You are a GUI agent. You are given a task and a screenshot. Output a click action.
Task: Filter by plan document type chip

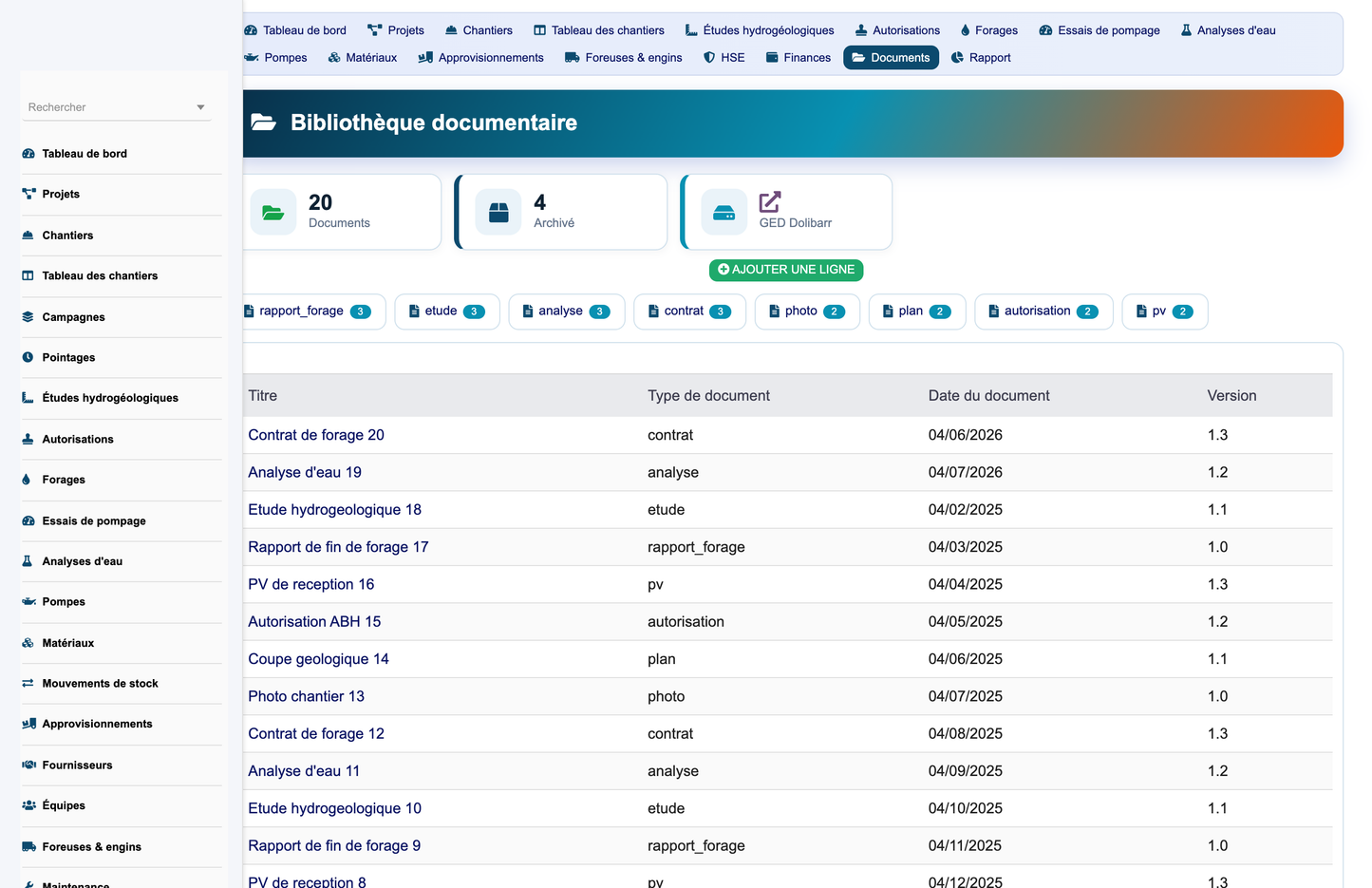[x=917, y=312]
